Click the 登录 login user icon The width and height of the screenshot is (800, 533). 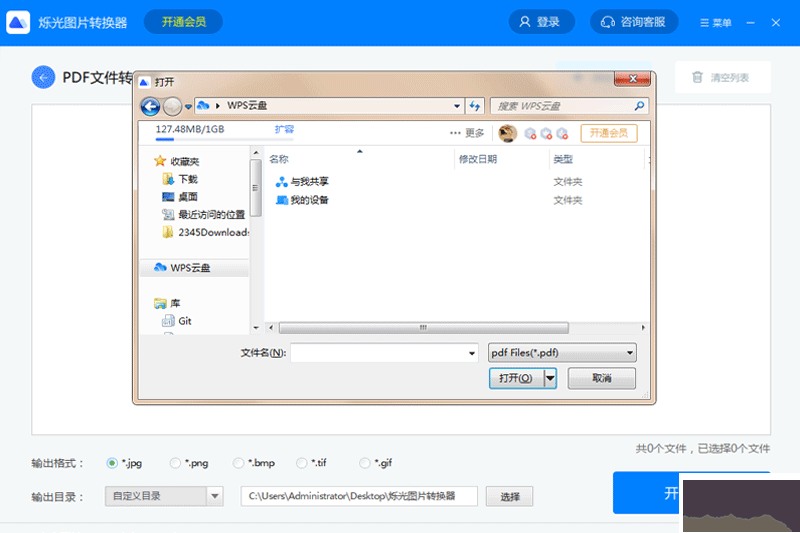(x=524, y=22)
